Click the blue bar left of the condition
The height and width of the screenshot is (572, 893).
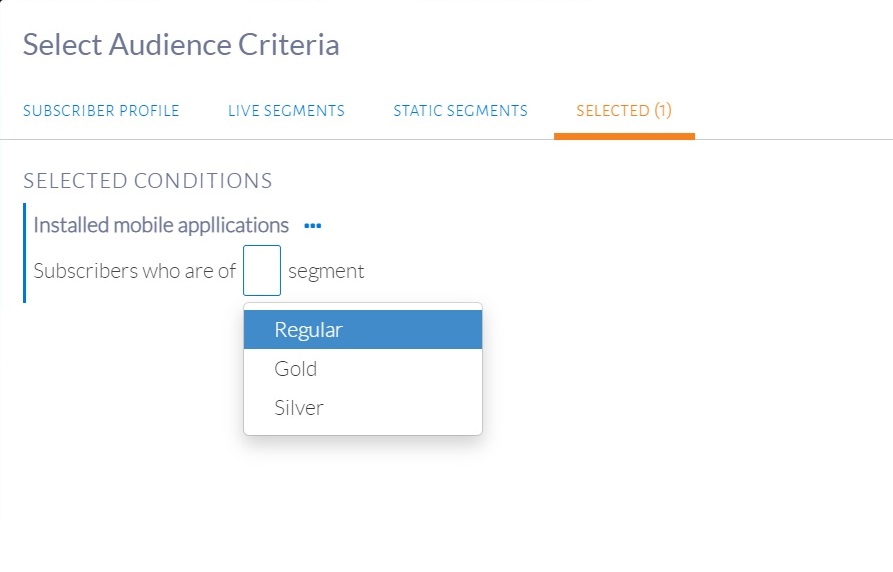pyautogui.click(x=24, y=253)
